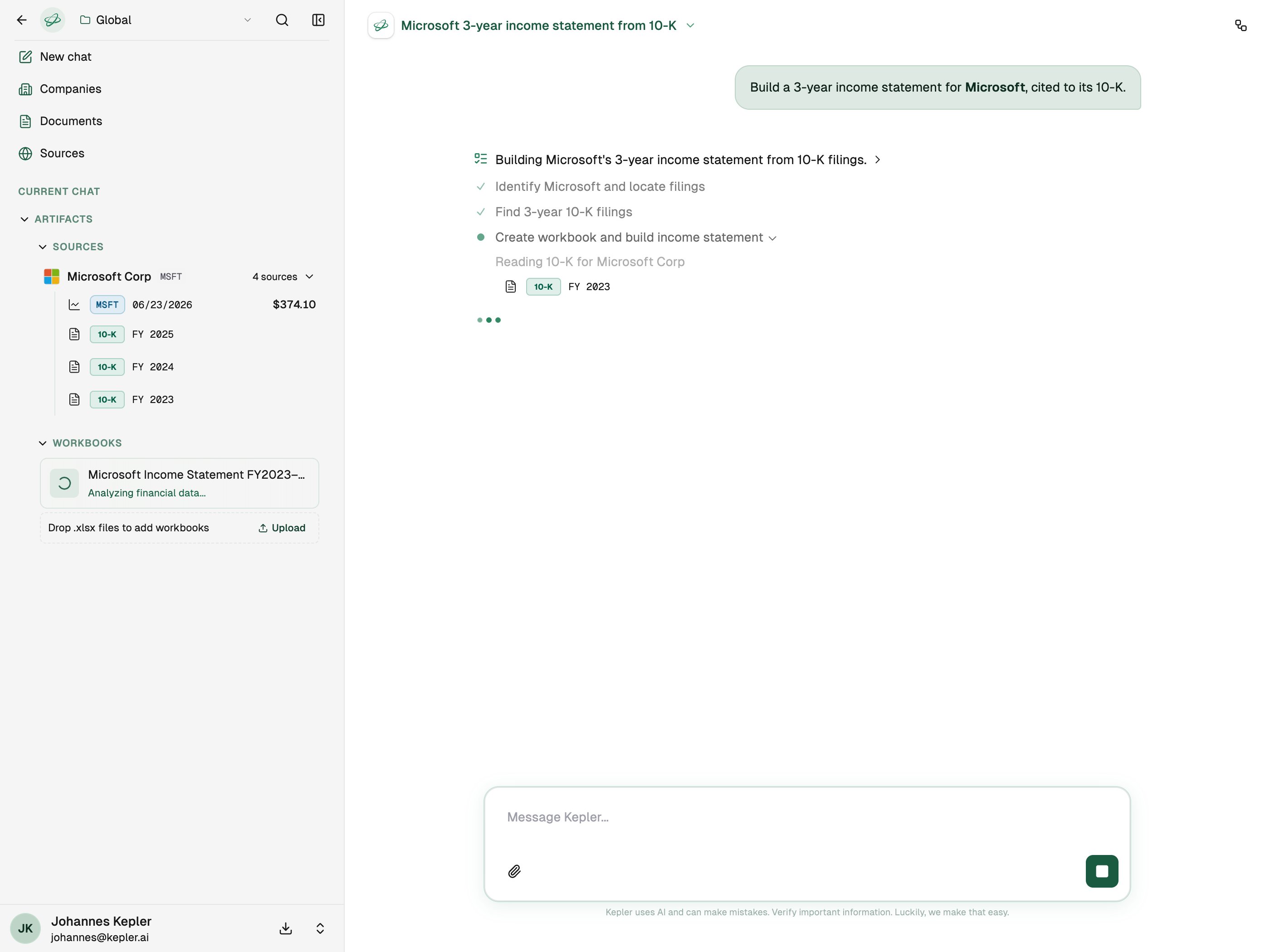This screenshot has width=1270, height=952.
Task: Click the CURRENT CHAT heading
Action: click(x=59, y=192)
